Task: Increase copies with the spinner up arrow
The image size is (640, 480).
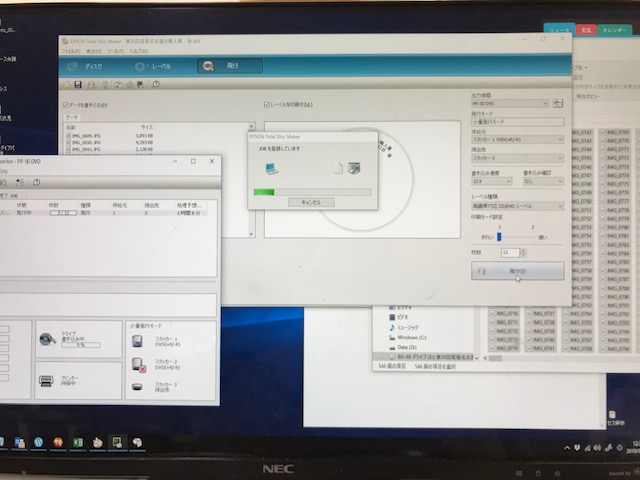Action: pos(523,250)
